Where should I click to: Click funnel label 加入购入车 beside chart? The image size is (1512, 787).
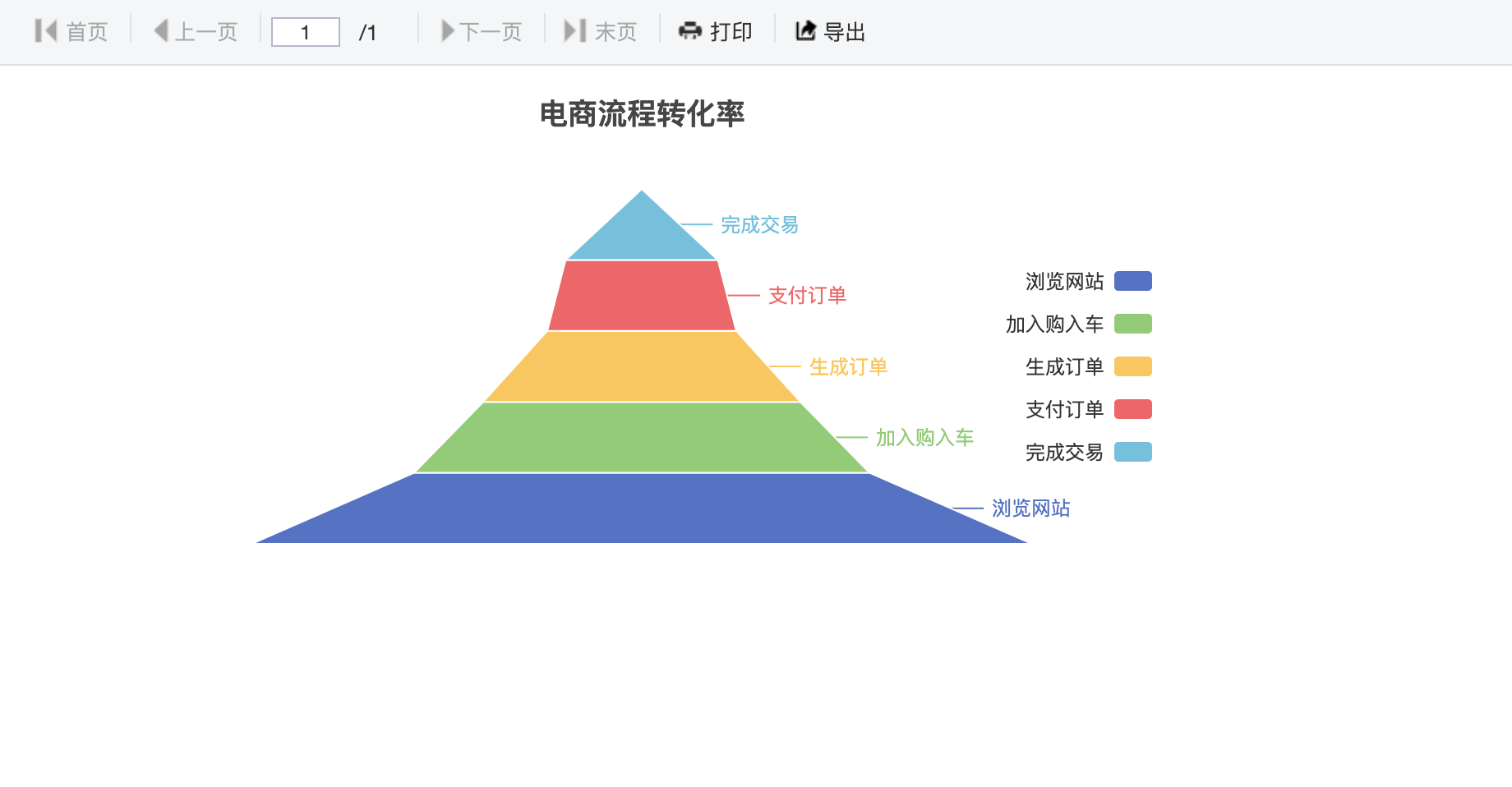coord(924,437)
